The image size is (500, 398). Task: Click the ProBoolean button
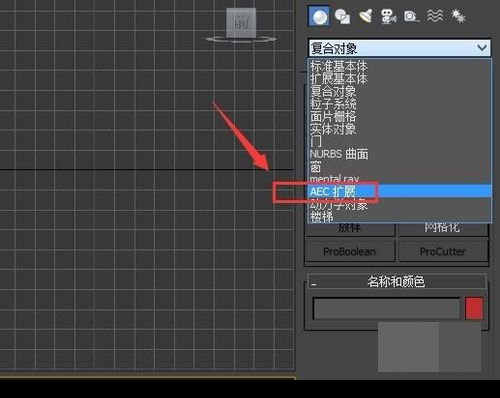(350, 251)
